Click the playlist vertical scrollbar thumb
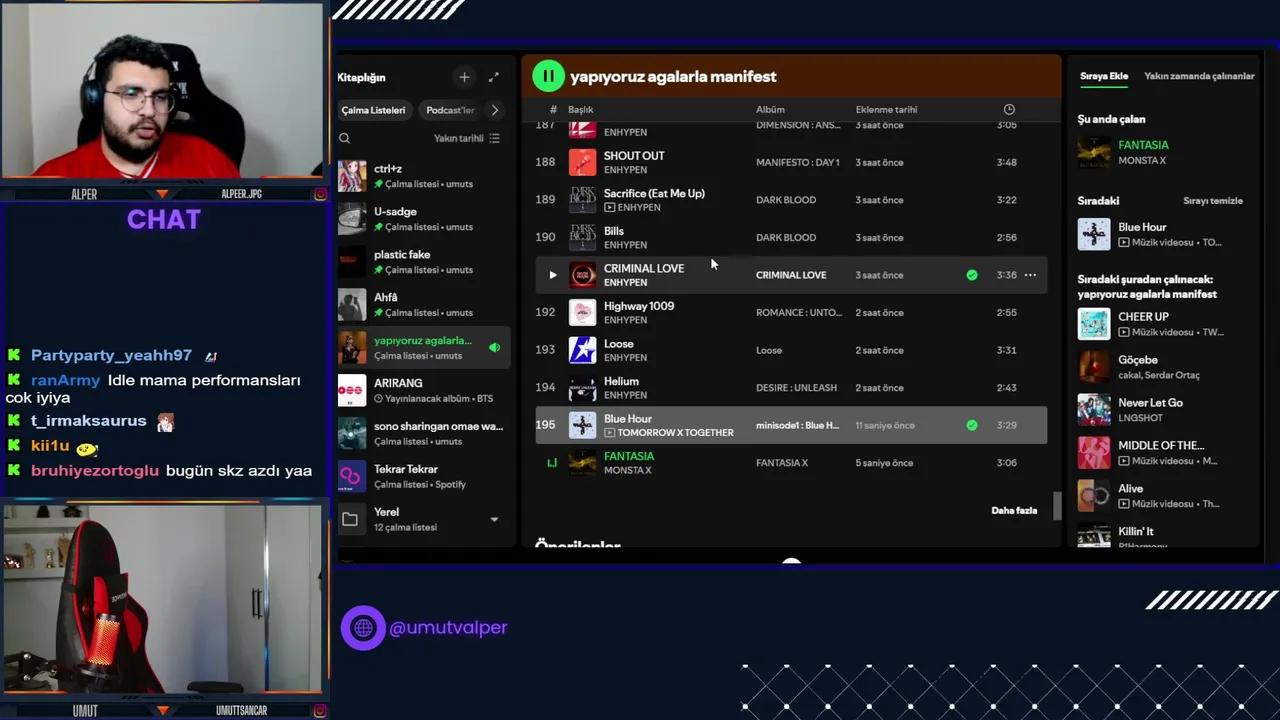 coord(1057,507)
